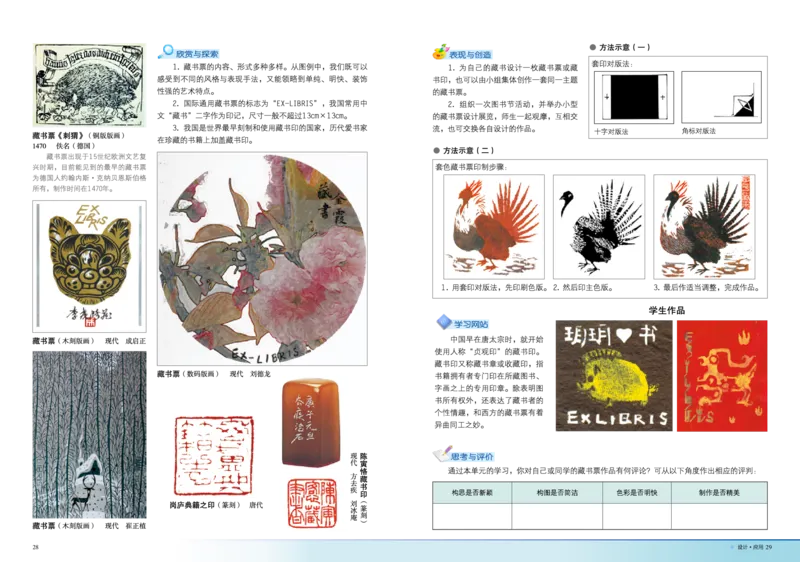Click the vertical caption 陈寅恪藏书印（篆刻）
The height and width of the screenshot is (562, 800).
pos(363,486)
